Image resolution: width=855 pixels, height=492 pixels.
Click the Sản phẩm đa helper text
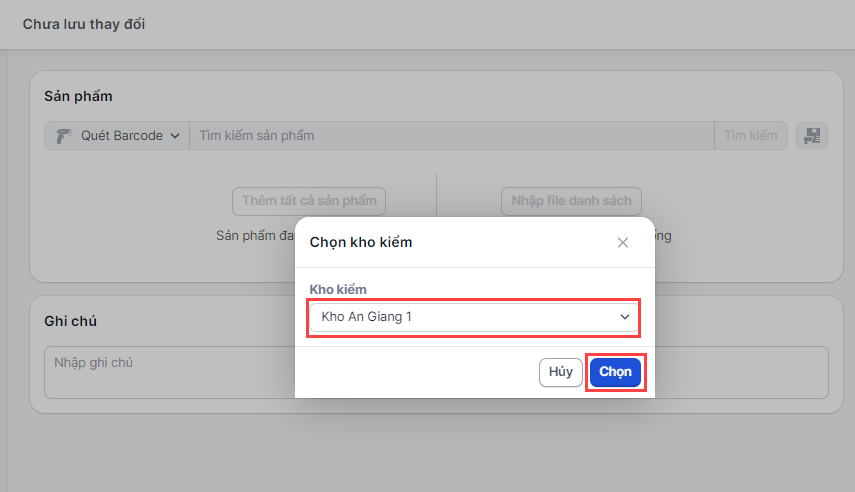[x=255, y=236]
